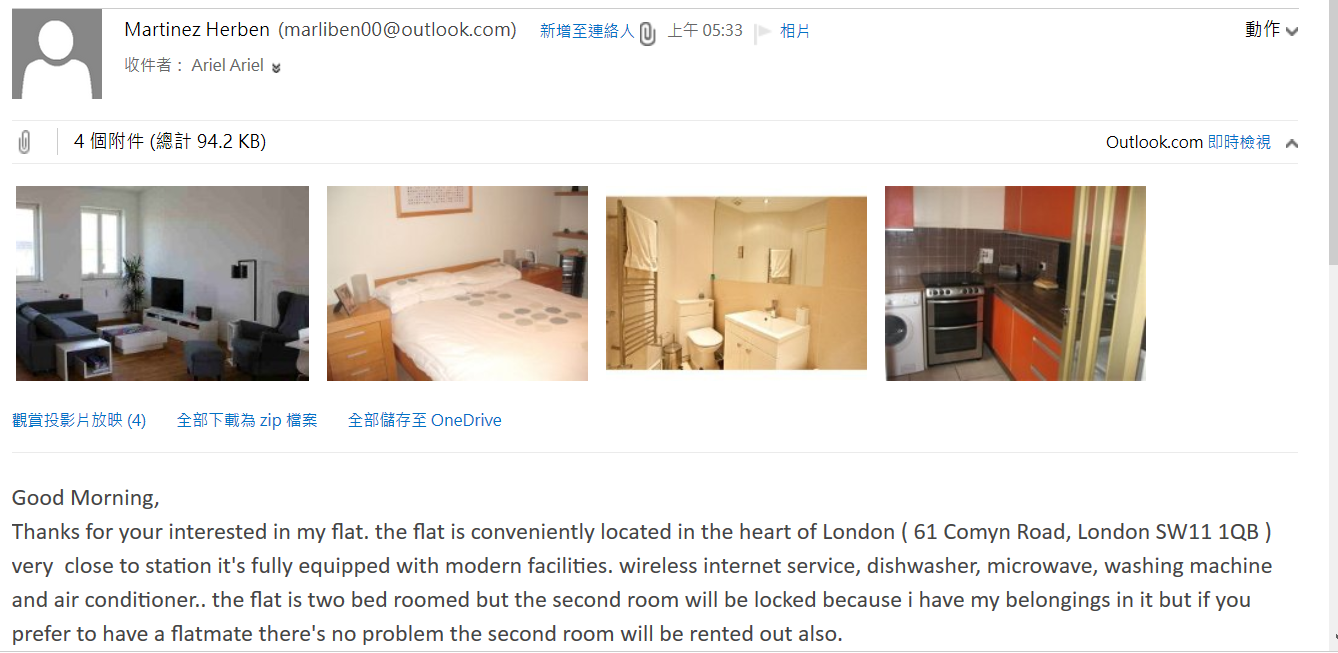1338x653 pixels.
Task: Click the 相片 category link
Action: (795, 31)
